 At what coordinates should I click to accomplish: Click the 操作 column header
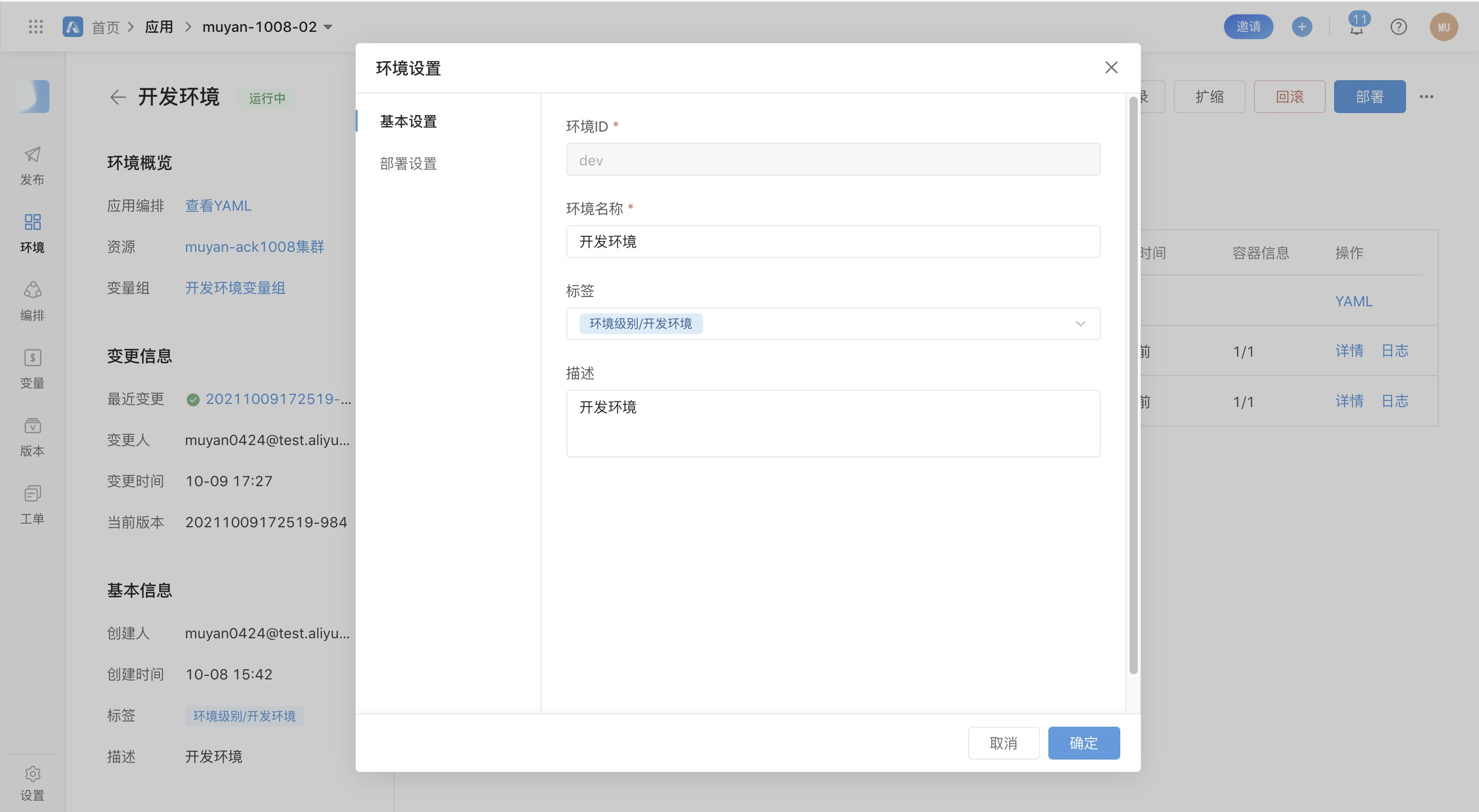click(1348, 252)
